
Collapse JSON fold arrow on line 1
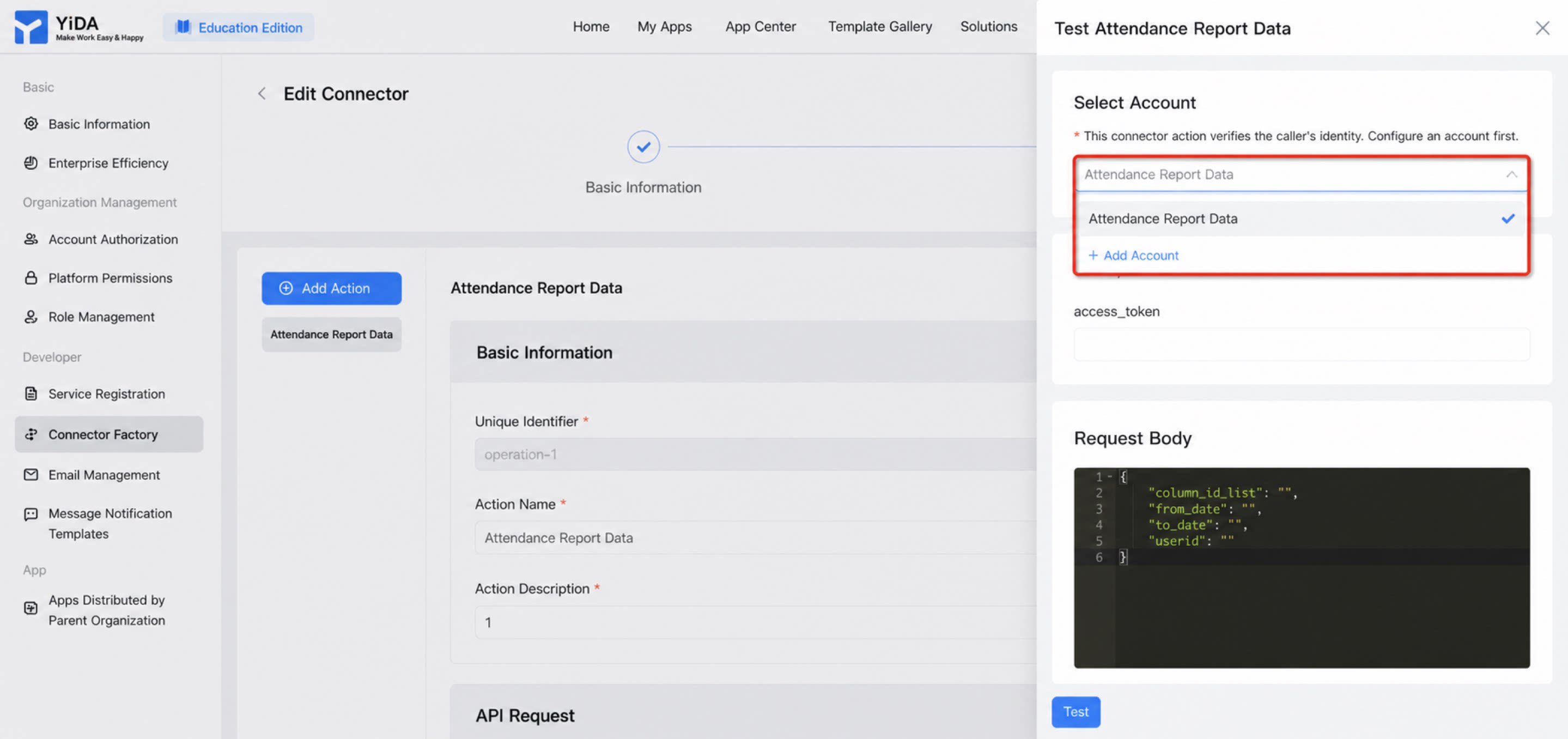1110,477
